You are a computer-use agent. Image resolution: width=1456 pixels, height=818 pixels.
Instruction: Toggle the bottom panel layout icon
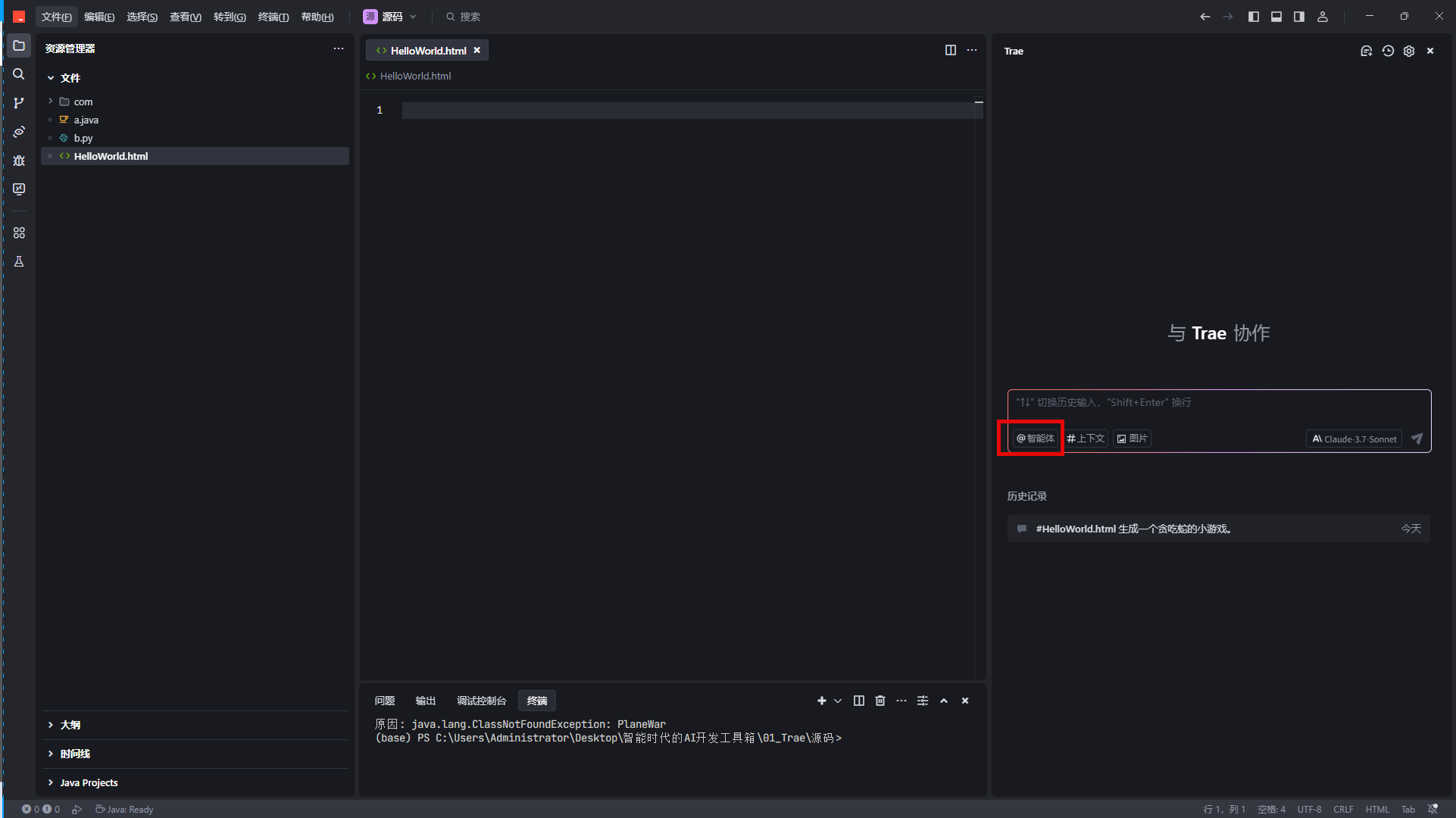coord(1276,17)
